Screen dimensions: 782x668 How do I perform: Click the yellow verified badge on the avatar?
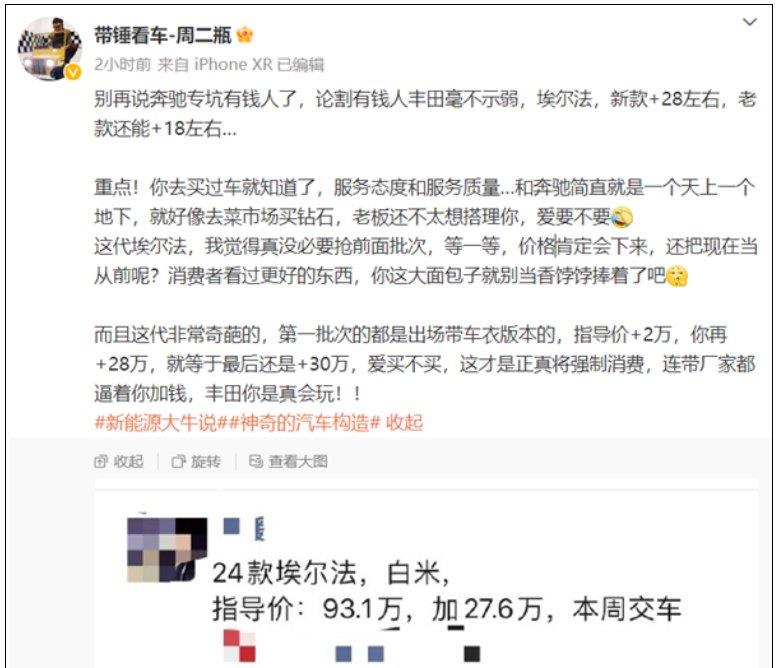pyautogui.click(x=73, y=72)
